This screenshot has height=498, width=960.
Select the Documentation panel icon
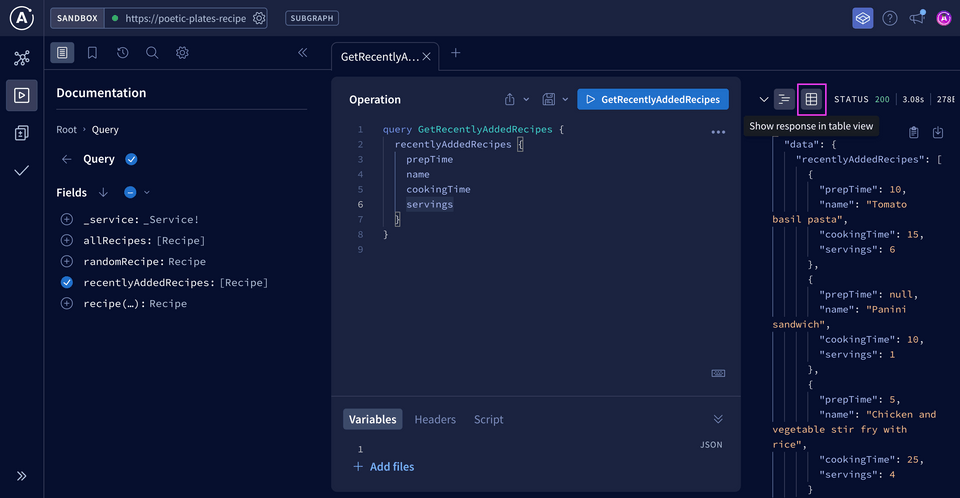pos(62,53)
